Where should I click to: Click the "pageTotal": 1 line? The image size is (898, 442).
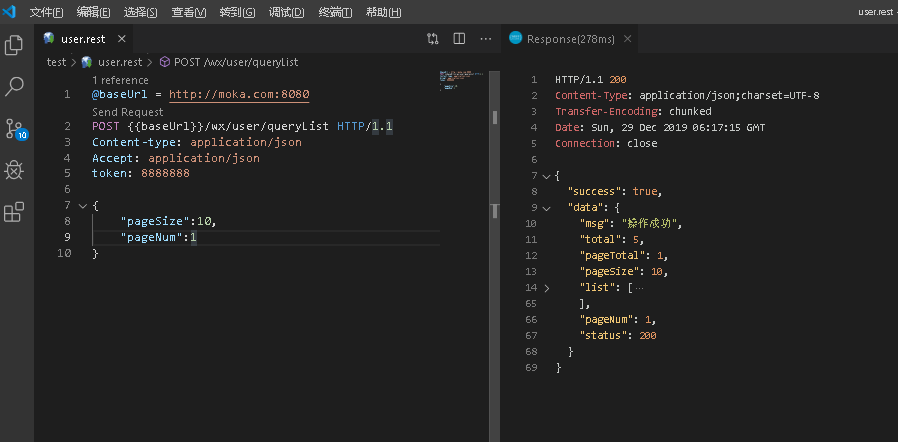[x=624, y=255]
